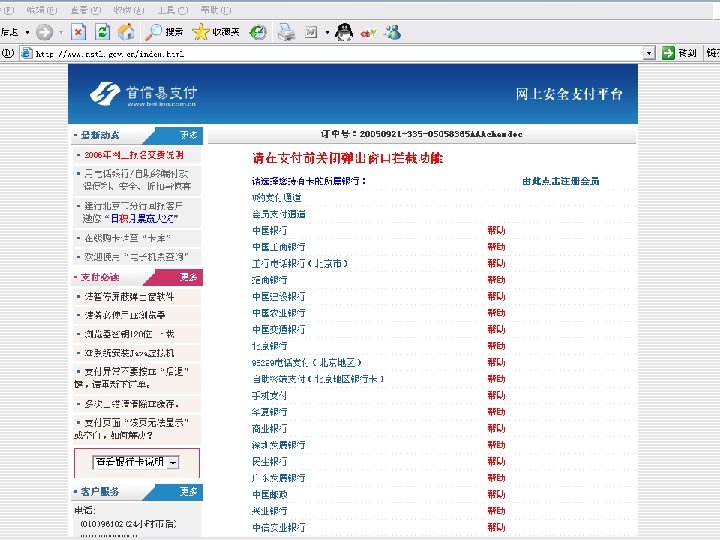Open the 收藏(A) menu

click(x=129, y=10)
